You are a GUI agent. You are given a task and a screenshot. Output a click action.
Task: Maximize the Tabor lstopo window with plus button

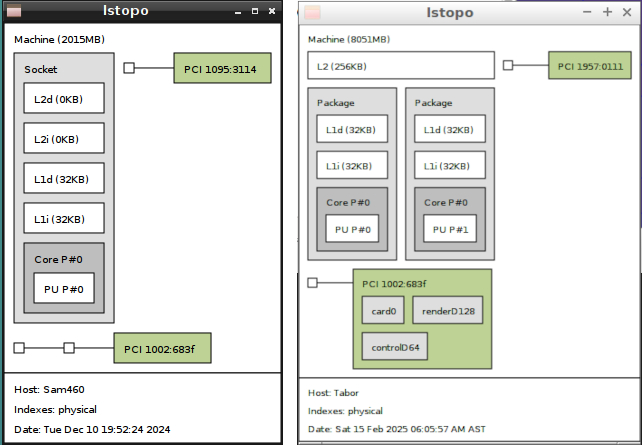[x=607, y=12]
